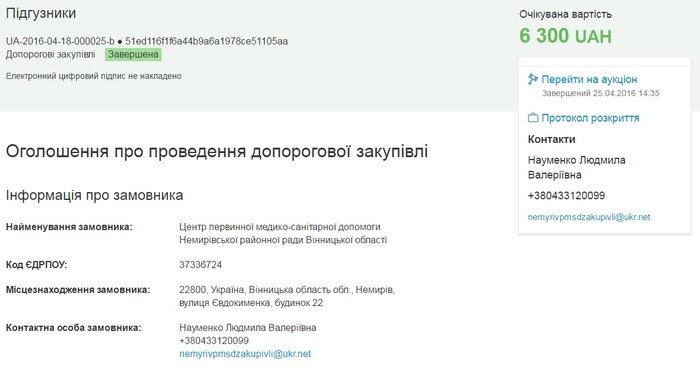700x379 pixels.
Task: Click phone number under contact person
Action: coord(214,341)
